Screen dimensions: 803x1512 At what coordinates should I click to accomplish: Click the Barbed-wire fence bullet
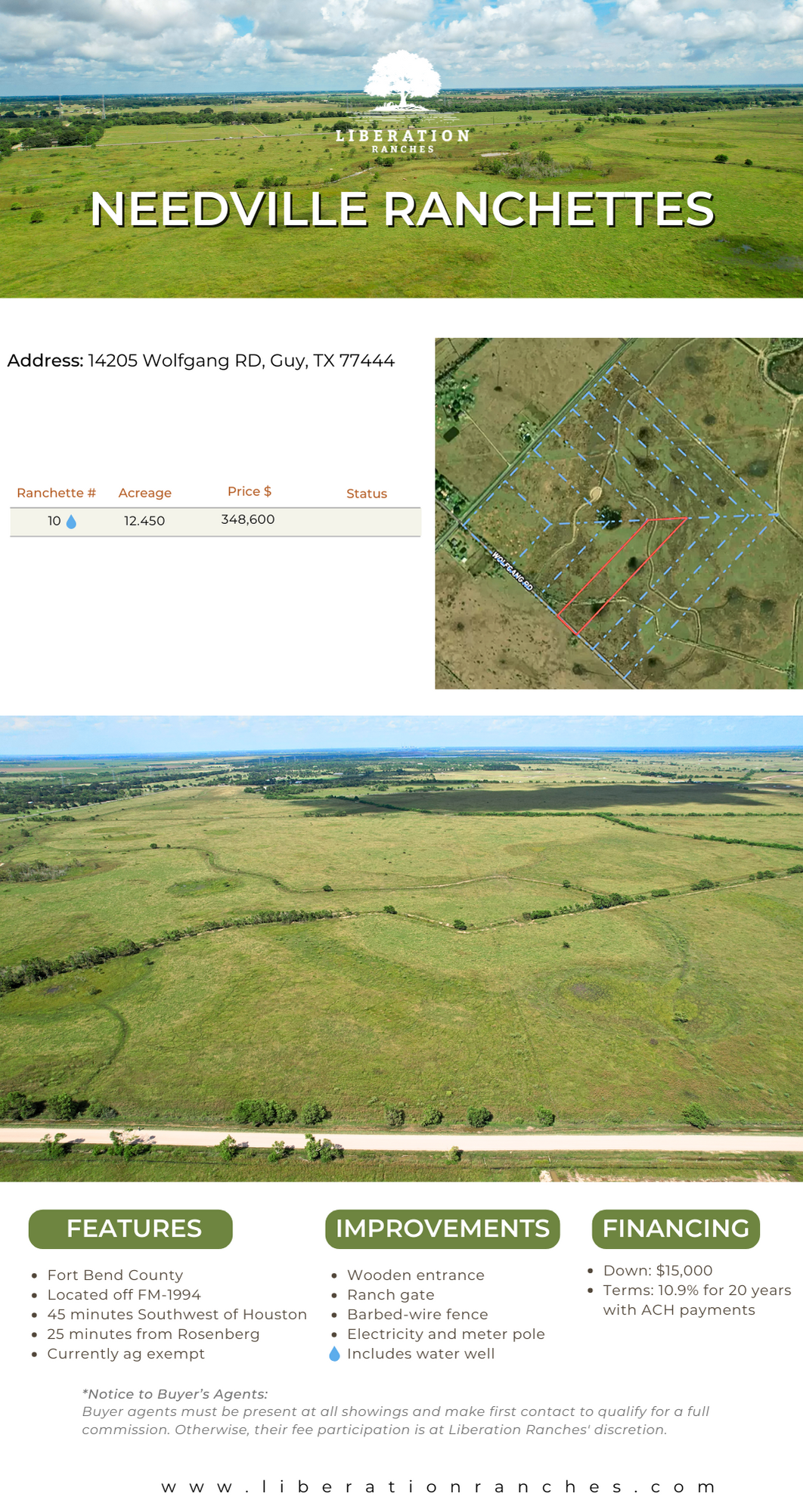[417, 1315]
